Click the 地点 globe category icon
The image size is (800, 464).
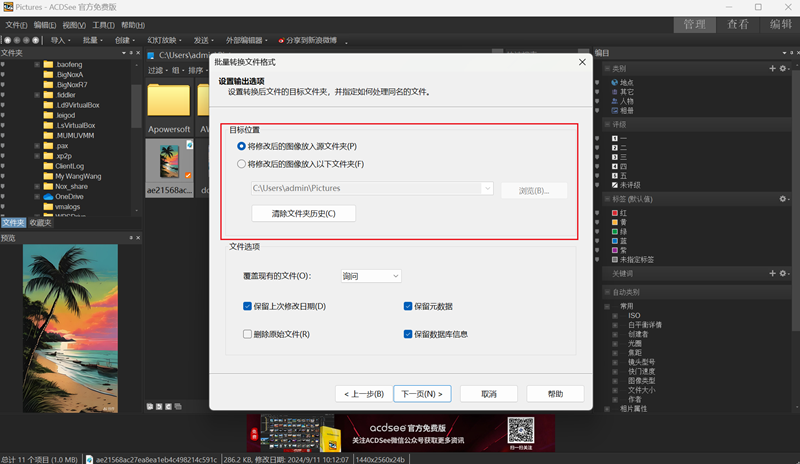pyautogui.click(x=615, y=82)
